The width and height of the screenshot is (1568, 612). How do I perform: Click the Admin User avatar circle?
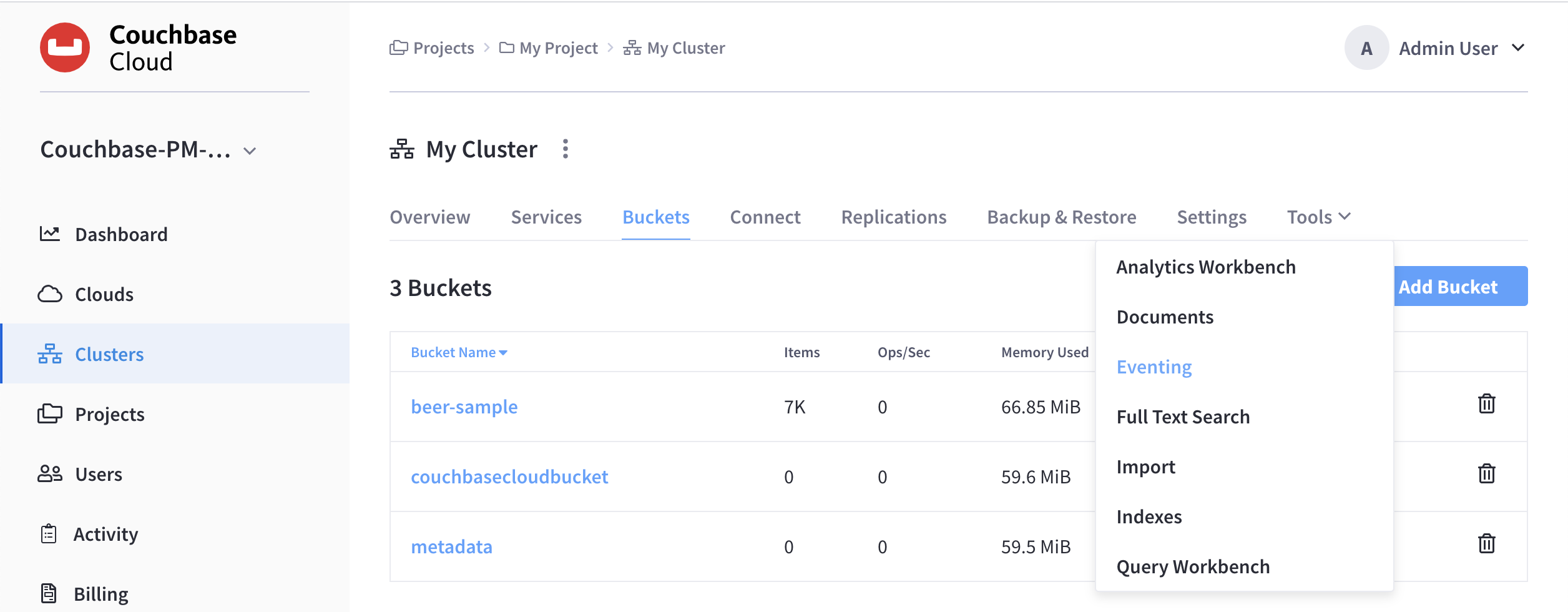pos(1366,48)
